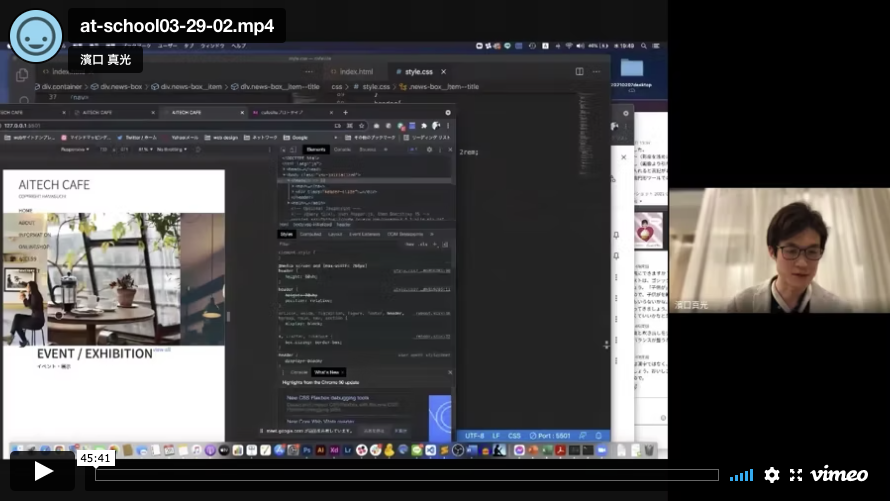
Task: Select the DevTools Elements tab
Action: (315, 149)
